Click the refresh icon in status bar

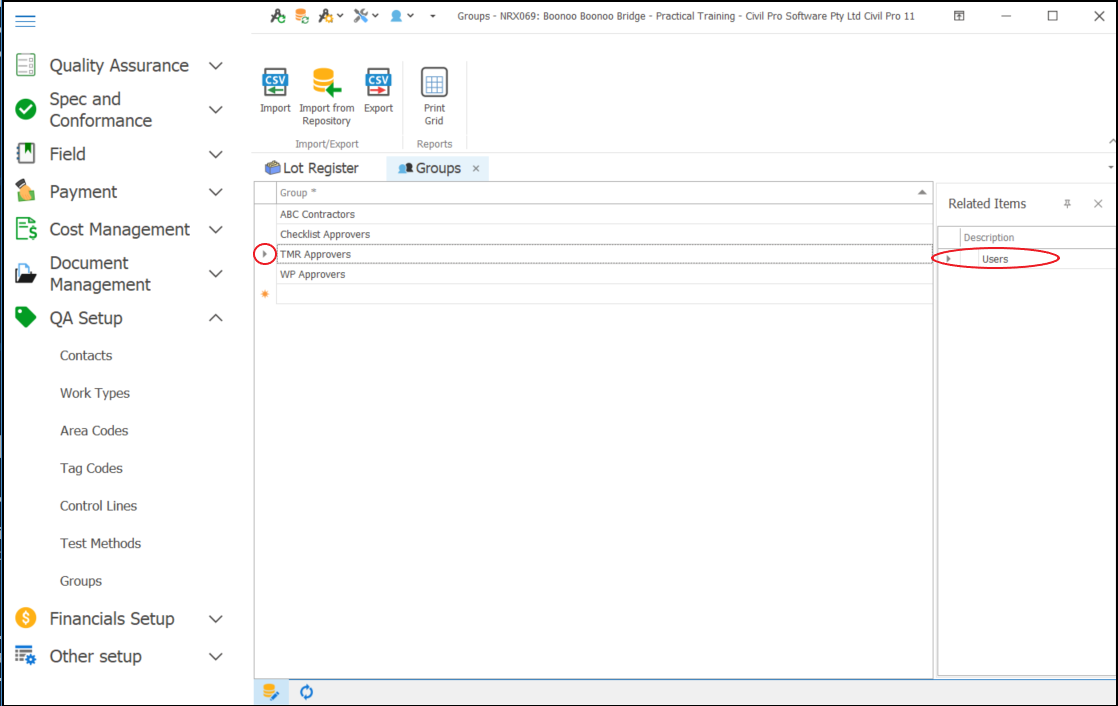(307, 692)
